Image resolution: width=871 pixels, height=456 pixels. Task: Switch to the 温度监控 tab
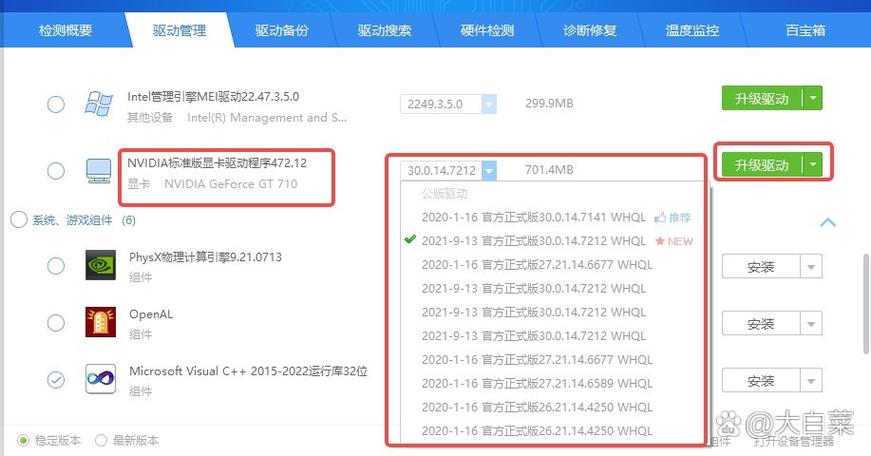click(693, 30)
